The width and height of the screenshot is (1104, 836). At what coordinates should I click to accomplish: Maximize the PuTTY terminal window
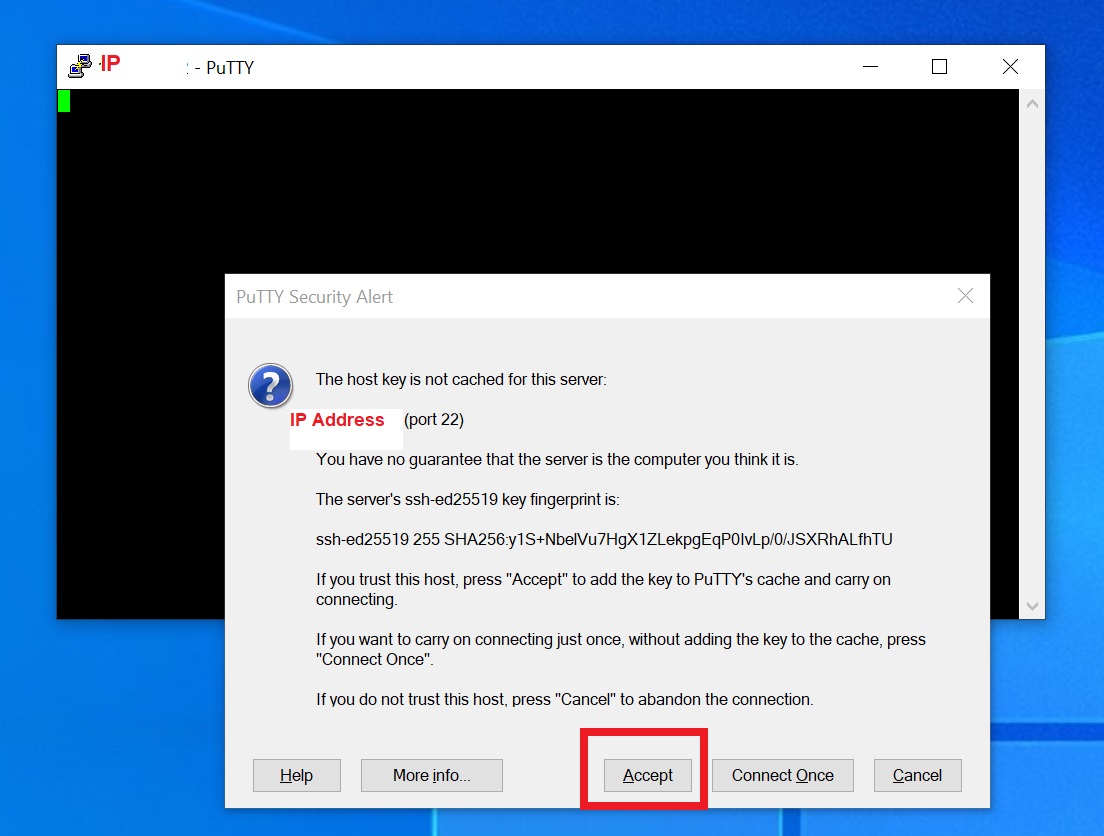coord(939,67)
